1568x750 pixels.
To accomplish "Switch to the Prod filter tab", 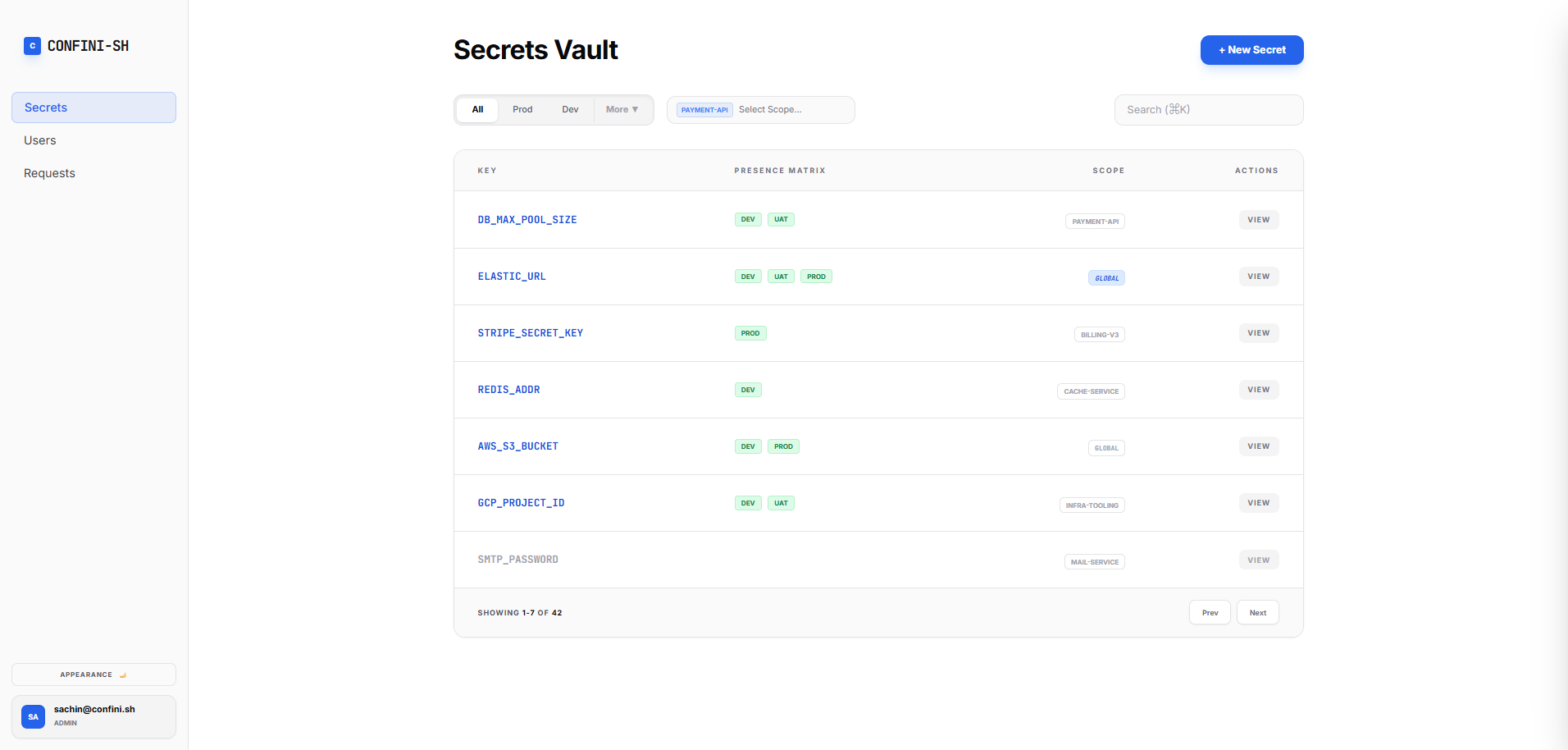I will coord(522,110).
